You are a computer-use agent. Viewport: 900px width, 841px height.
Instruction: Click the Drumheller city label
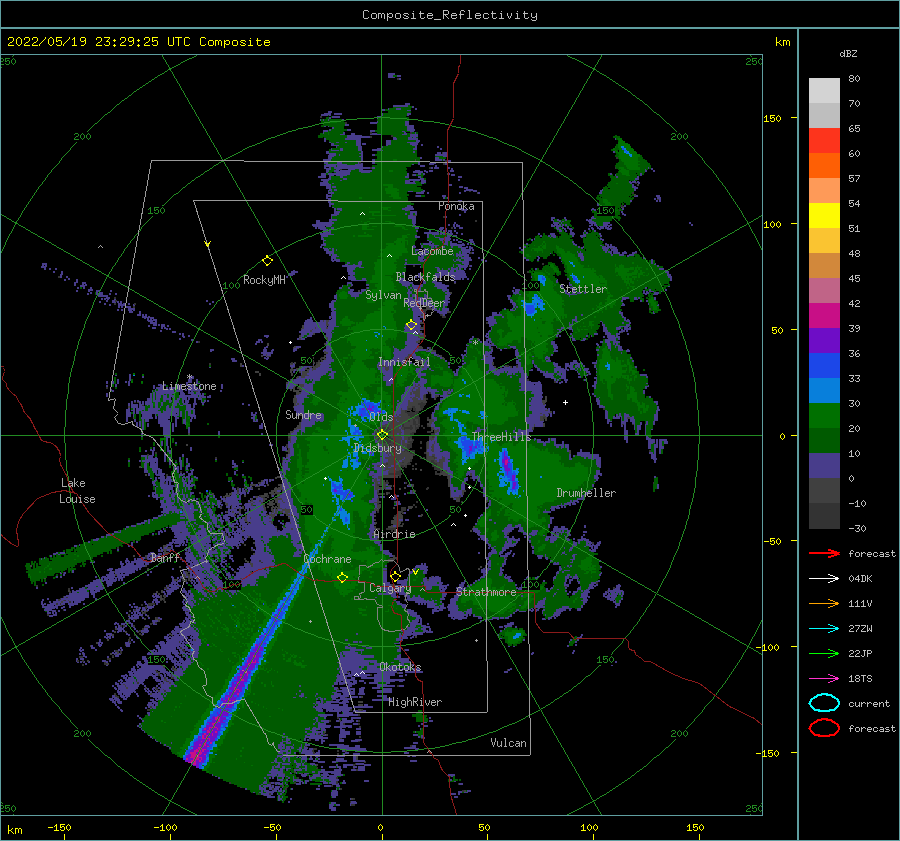[x=586, y=493]
